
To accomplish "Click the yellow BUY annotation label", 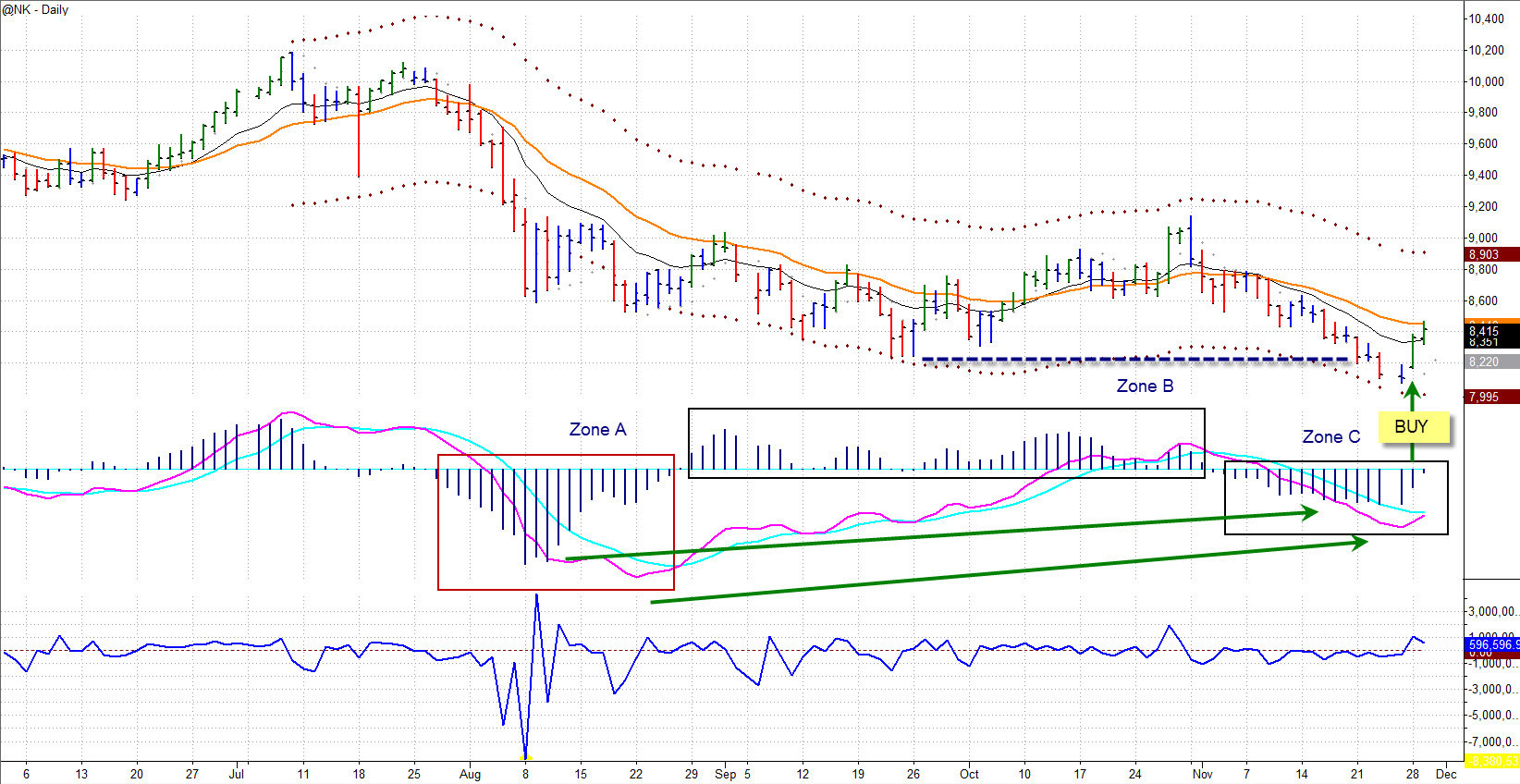I will 1411,427.
